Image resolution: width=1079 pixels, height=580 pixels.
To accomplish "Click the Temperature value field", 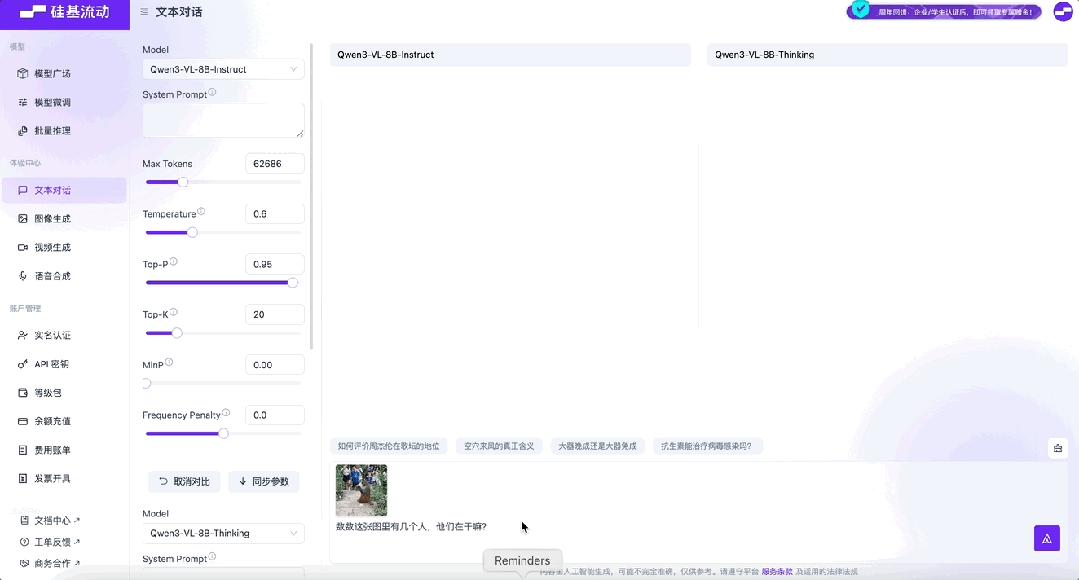I will click(275, 214).
